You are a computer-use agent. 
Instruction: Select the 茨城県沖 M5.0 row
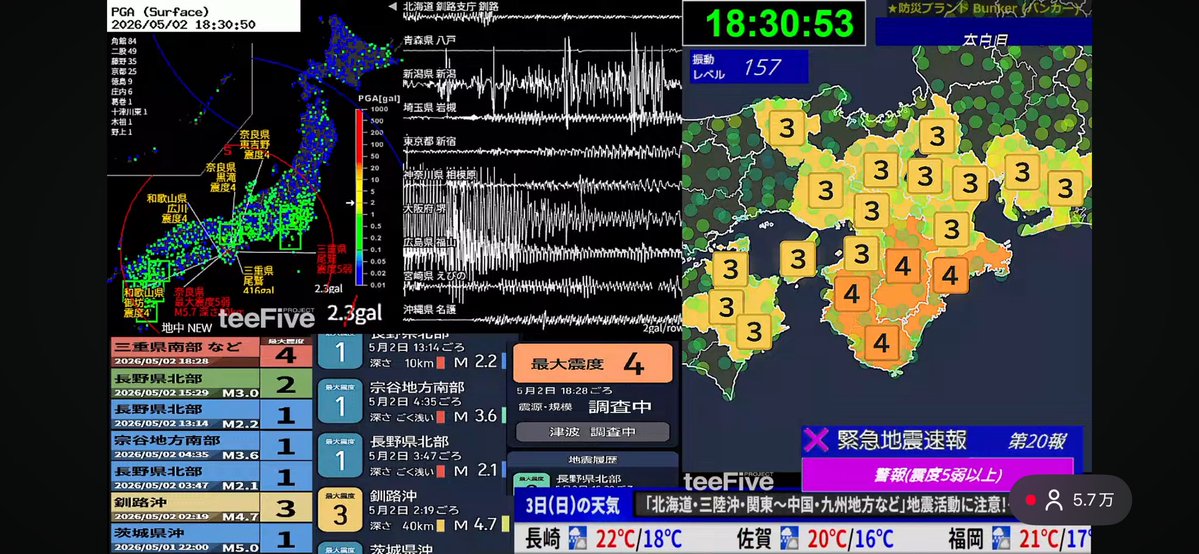(212, 538)
